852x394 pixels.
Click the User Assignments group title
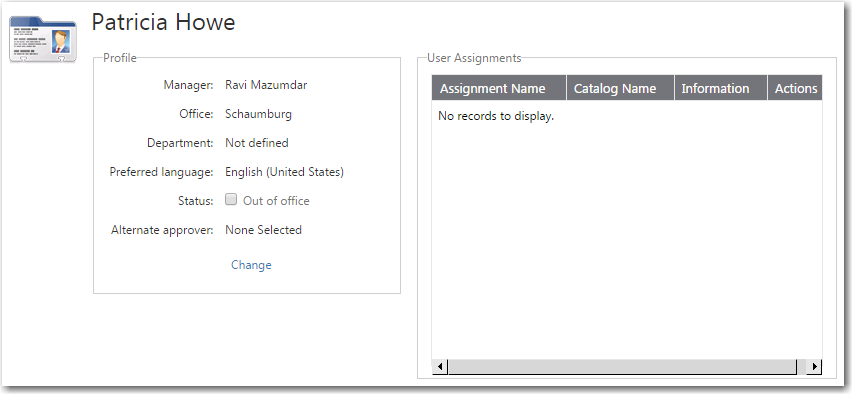tap(474, 58)
